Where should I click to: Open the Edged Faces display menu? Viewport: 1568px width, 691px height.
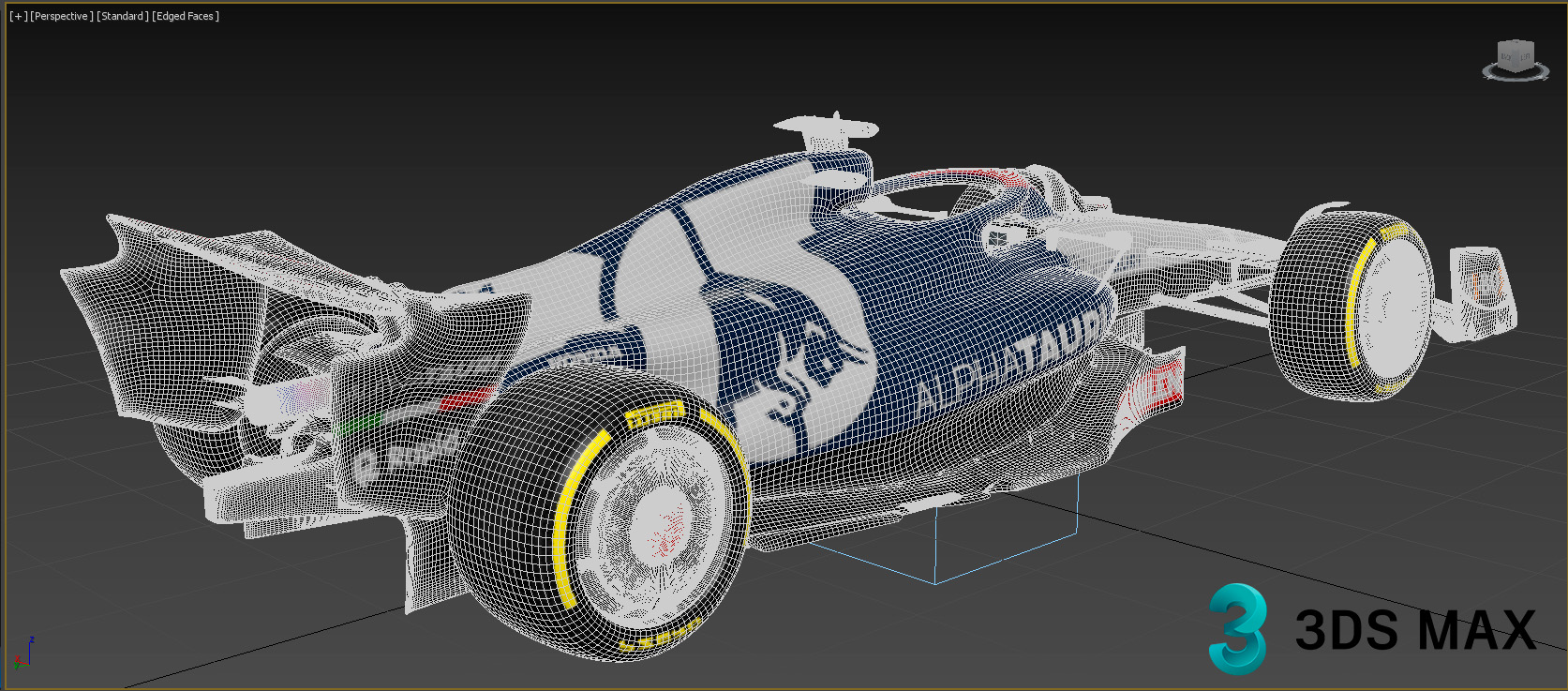186,16
